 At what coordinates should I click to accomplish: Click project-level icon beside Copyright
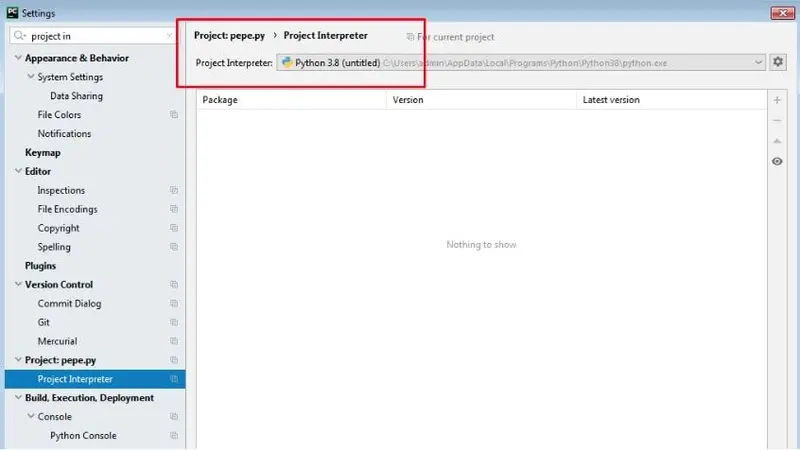tap(174, 228)
